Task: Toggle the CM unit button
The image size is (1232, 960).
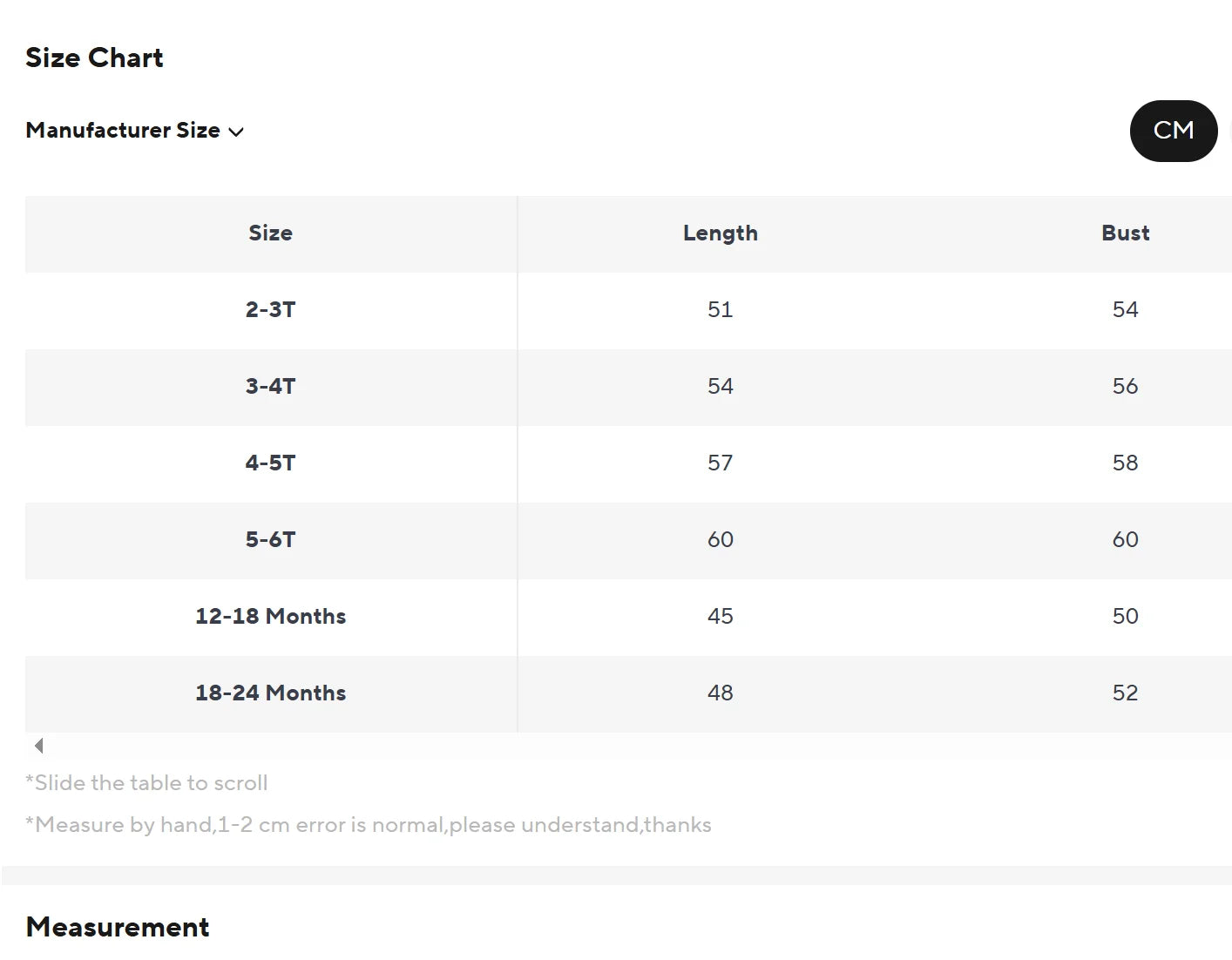Action: coord(1173,131)
